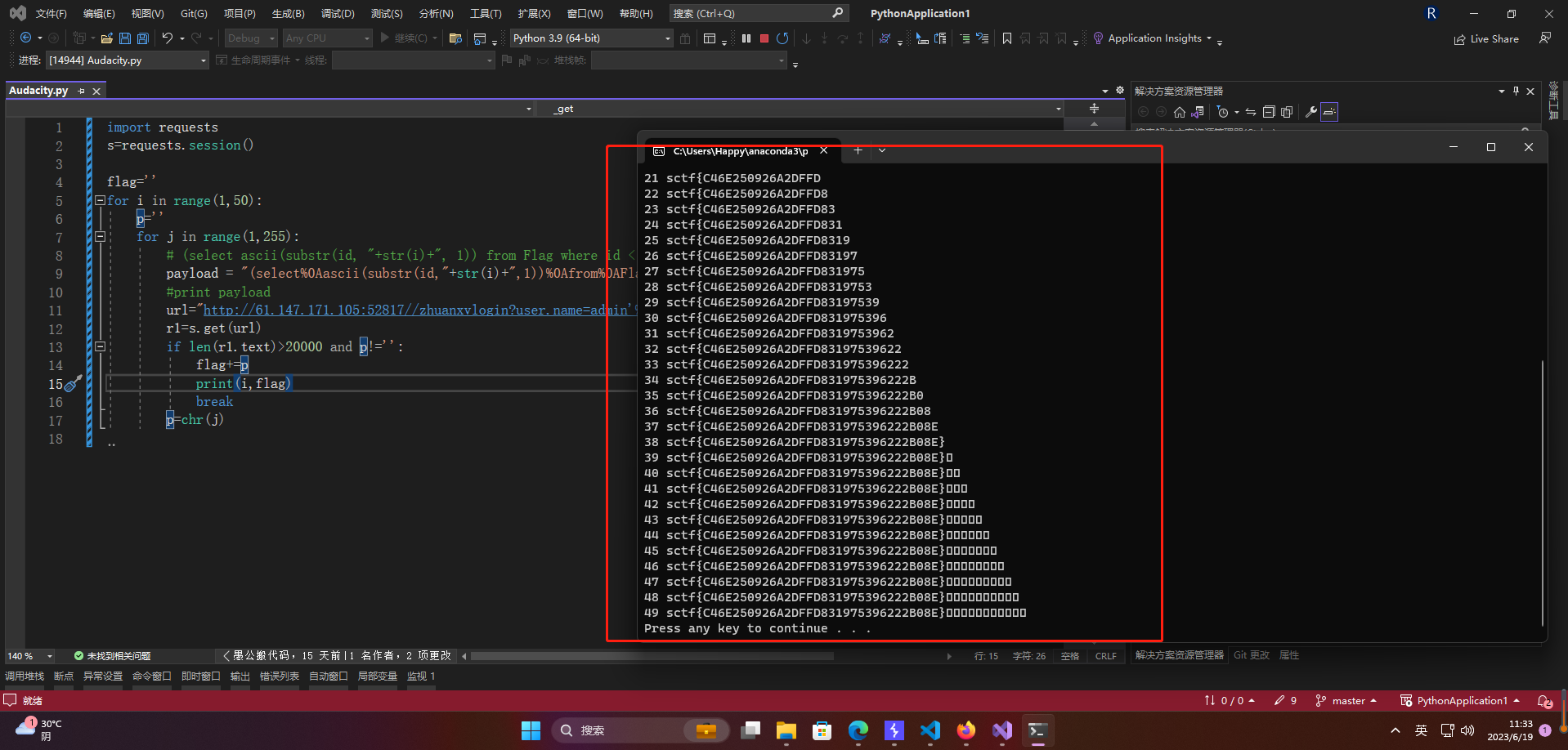Collapse the if block at line 13

click(x=100, y=346)
